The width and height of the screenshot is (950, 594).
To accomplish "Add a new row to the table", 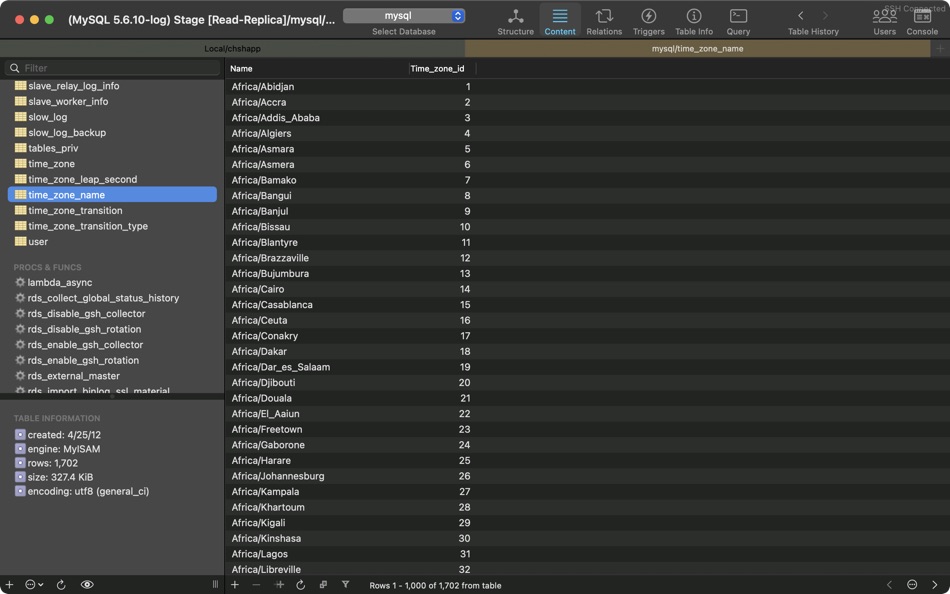I will pyautogui.click(x=234, y=585).
